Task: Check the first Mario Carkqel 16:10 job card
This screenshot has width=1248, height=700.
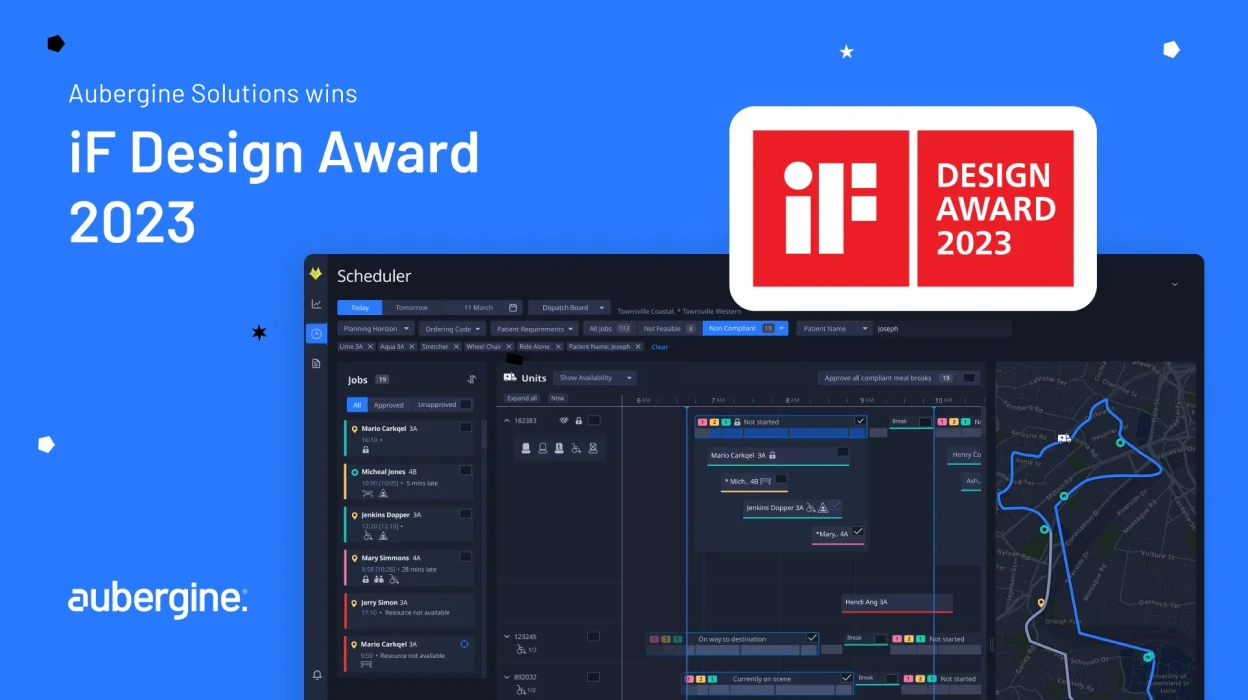Action: (x=465, y=427)
